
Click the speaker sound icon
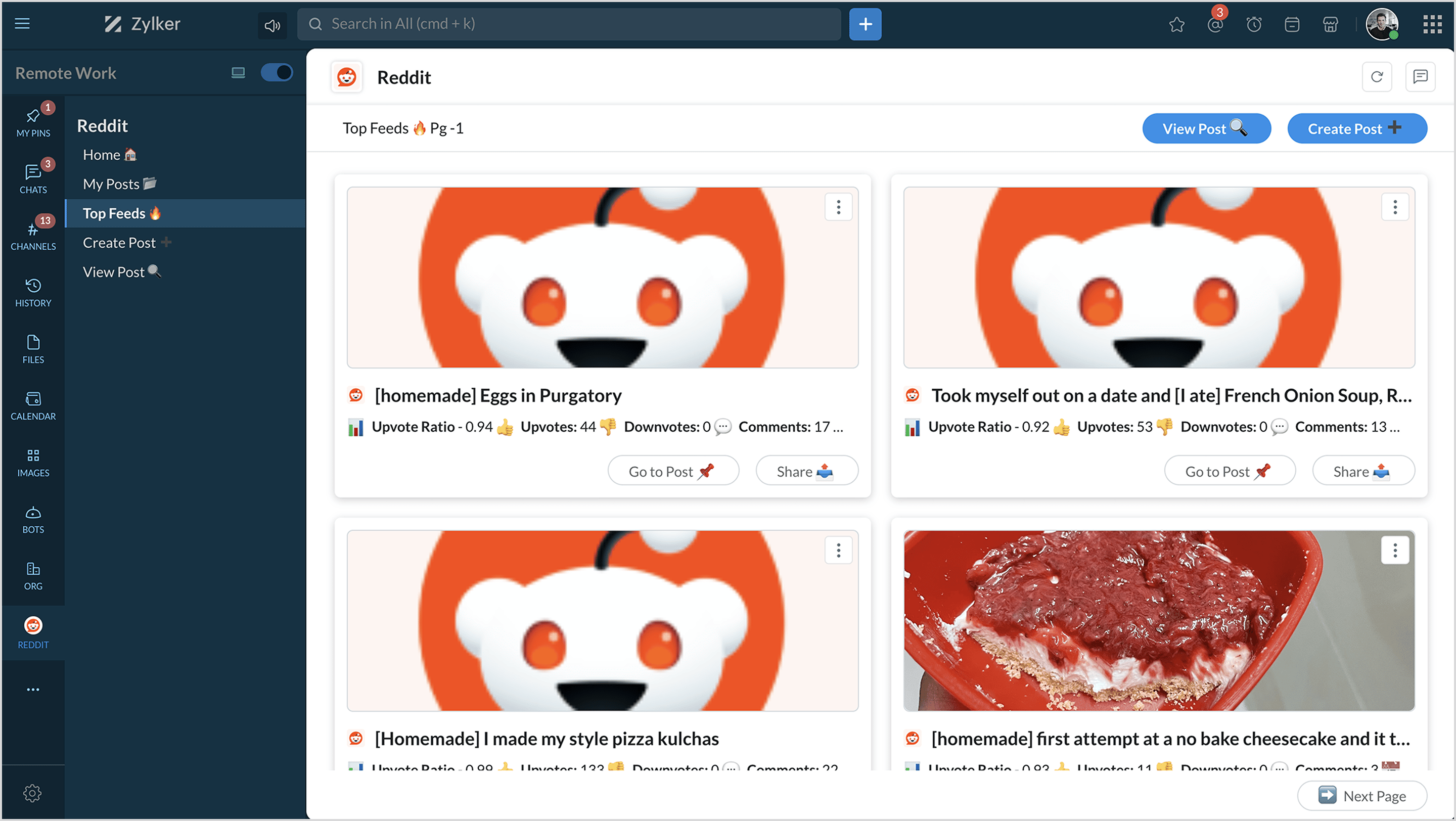pos(272,25)
